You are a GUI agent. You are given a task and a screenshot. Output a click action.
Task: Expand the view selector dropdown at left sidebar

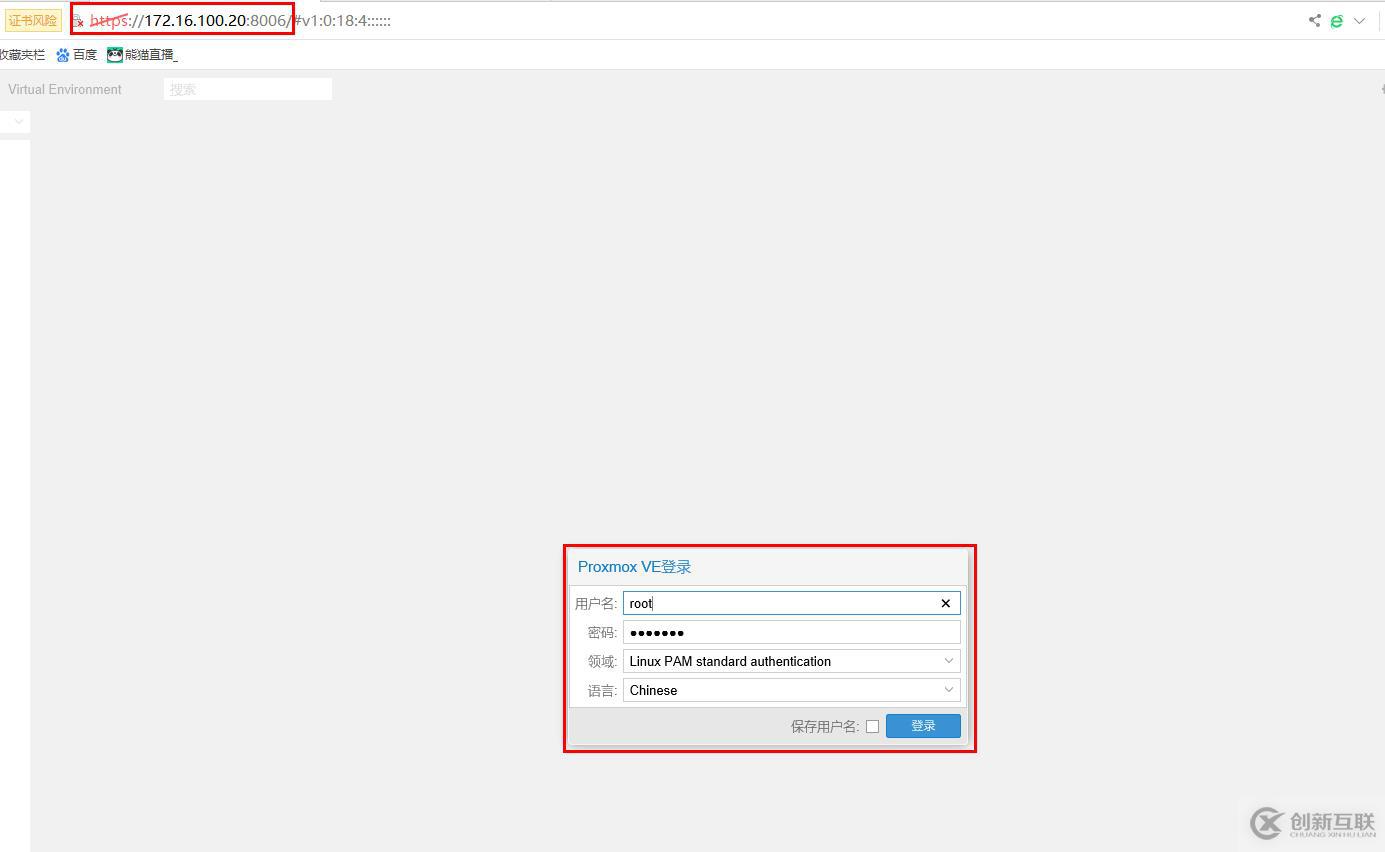point(17,122)
